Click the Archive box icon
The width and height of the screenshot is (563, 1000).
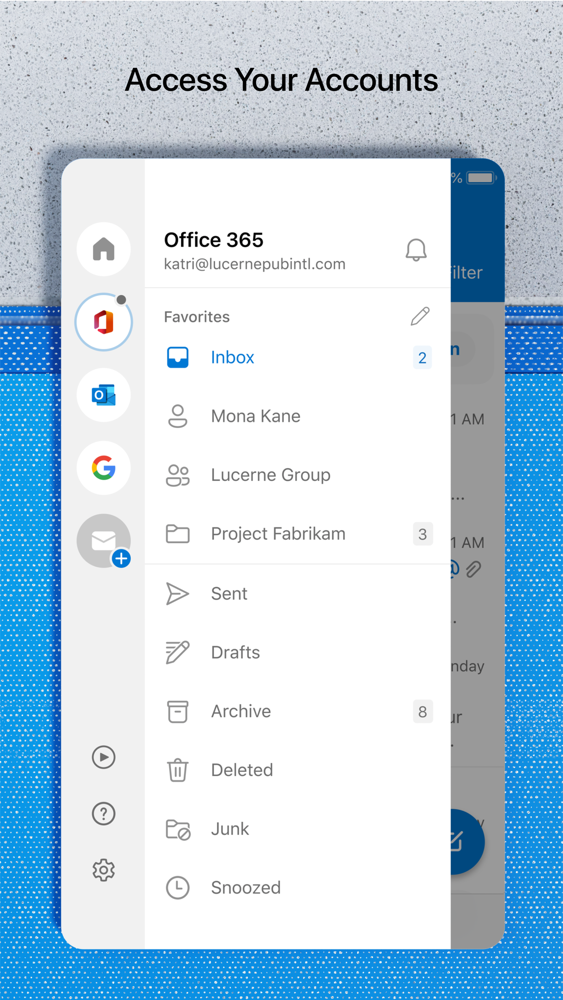tap(177, 711)
